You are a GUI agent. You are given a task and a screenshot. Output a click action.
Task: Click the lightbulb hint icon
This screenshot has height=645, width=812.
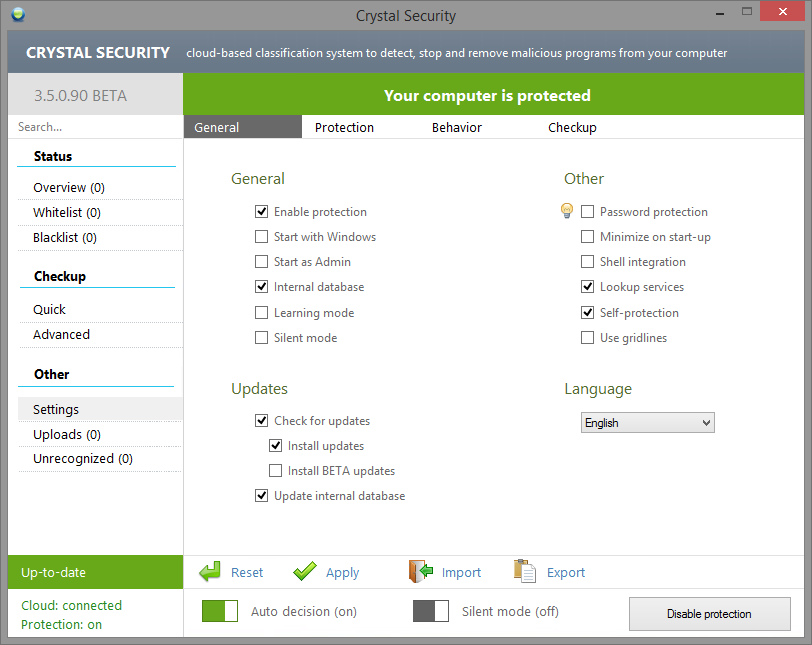click(x=566, y=211)
